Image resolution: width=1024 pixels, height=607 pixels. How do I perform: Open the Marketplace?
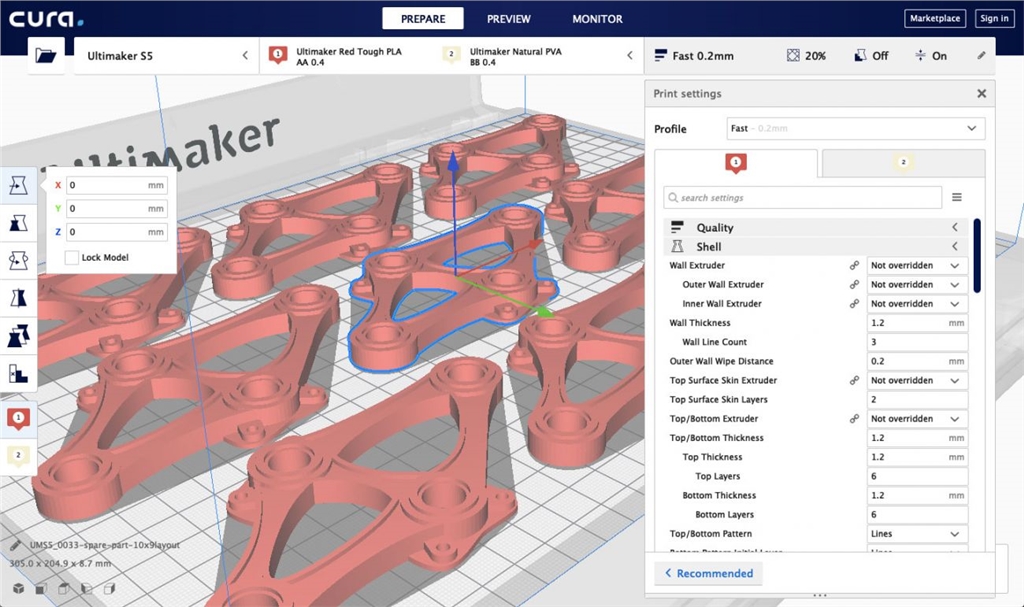pyautogui.click(x=934, y=19)
